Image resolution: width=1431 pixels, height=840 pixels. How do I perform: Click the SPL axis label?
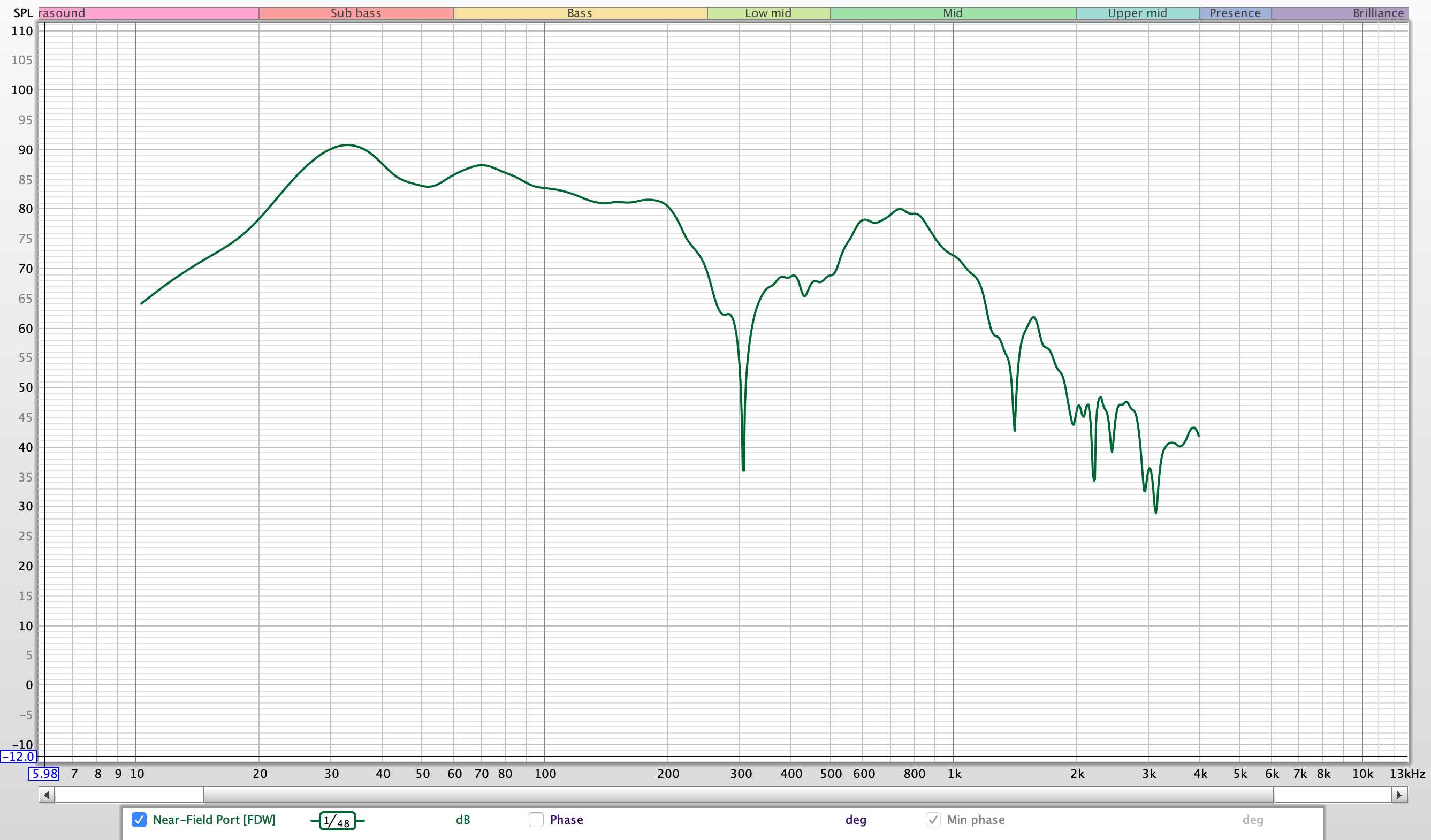point(24,13)
